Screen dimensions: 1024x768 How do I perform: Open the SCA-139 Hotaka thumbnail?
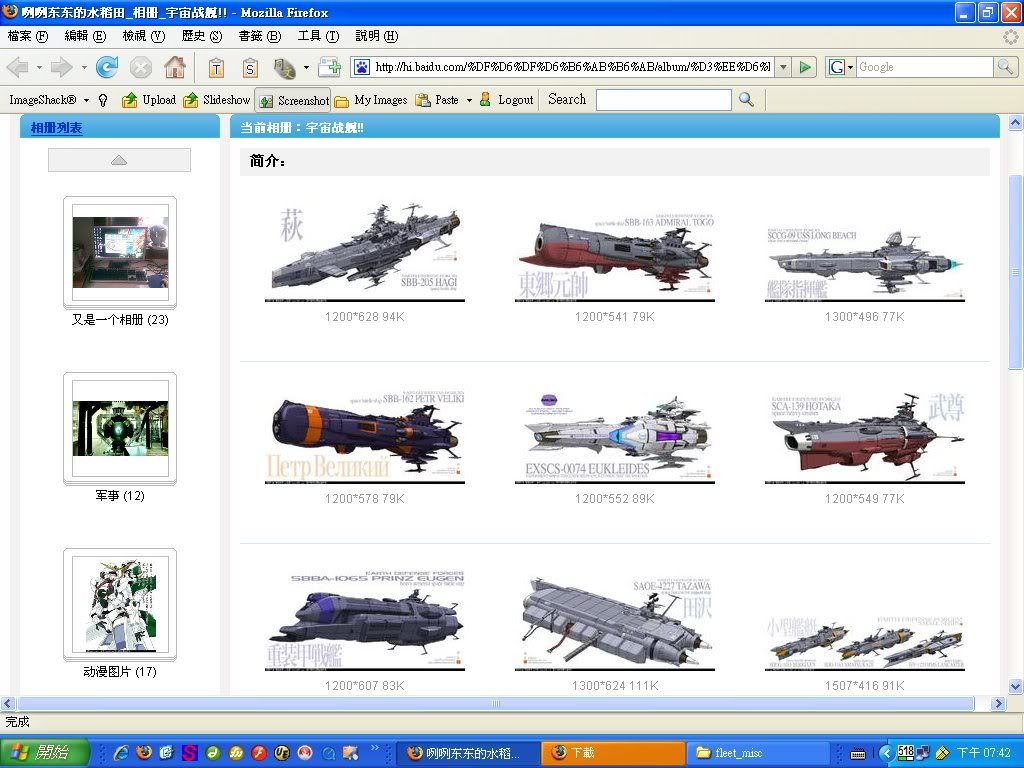pos(865,438)
